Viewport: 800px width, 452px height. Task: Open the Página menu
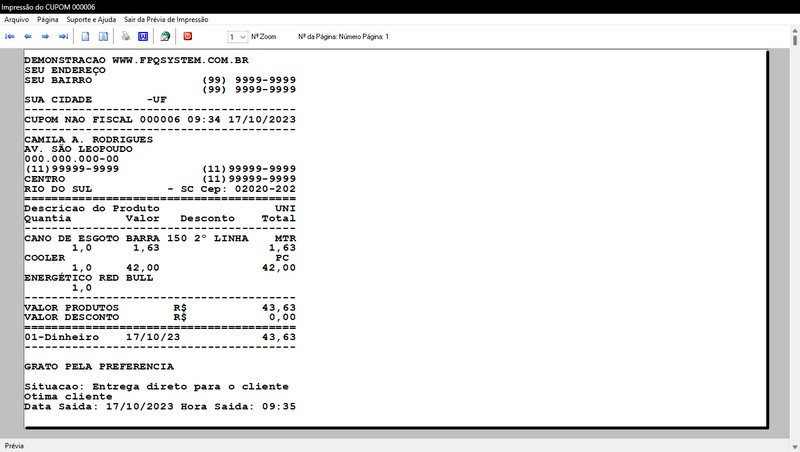(47, 19)
